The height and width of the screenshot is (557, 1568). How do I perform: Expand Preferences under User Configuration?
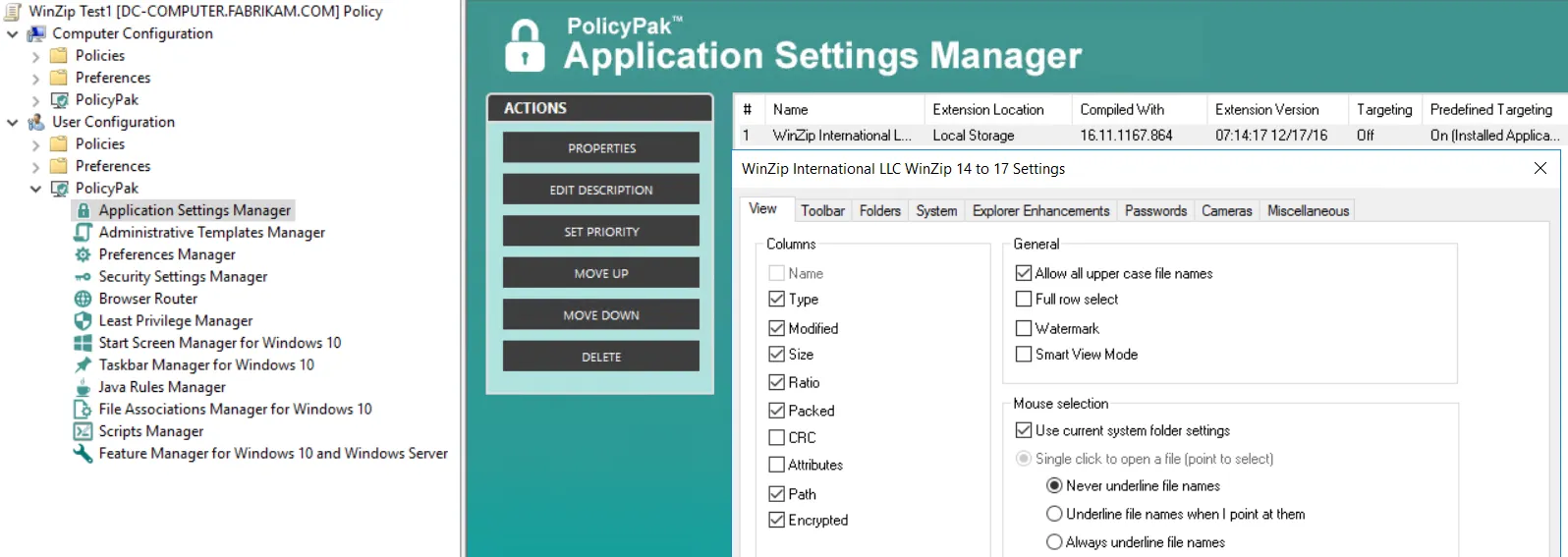[36, 167]
